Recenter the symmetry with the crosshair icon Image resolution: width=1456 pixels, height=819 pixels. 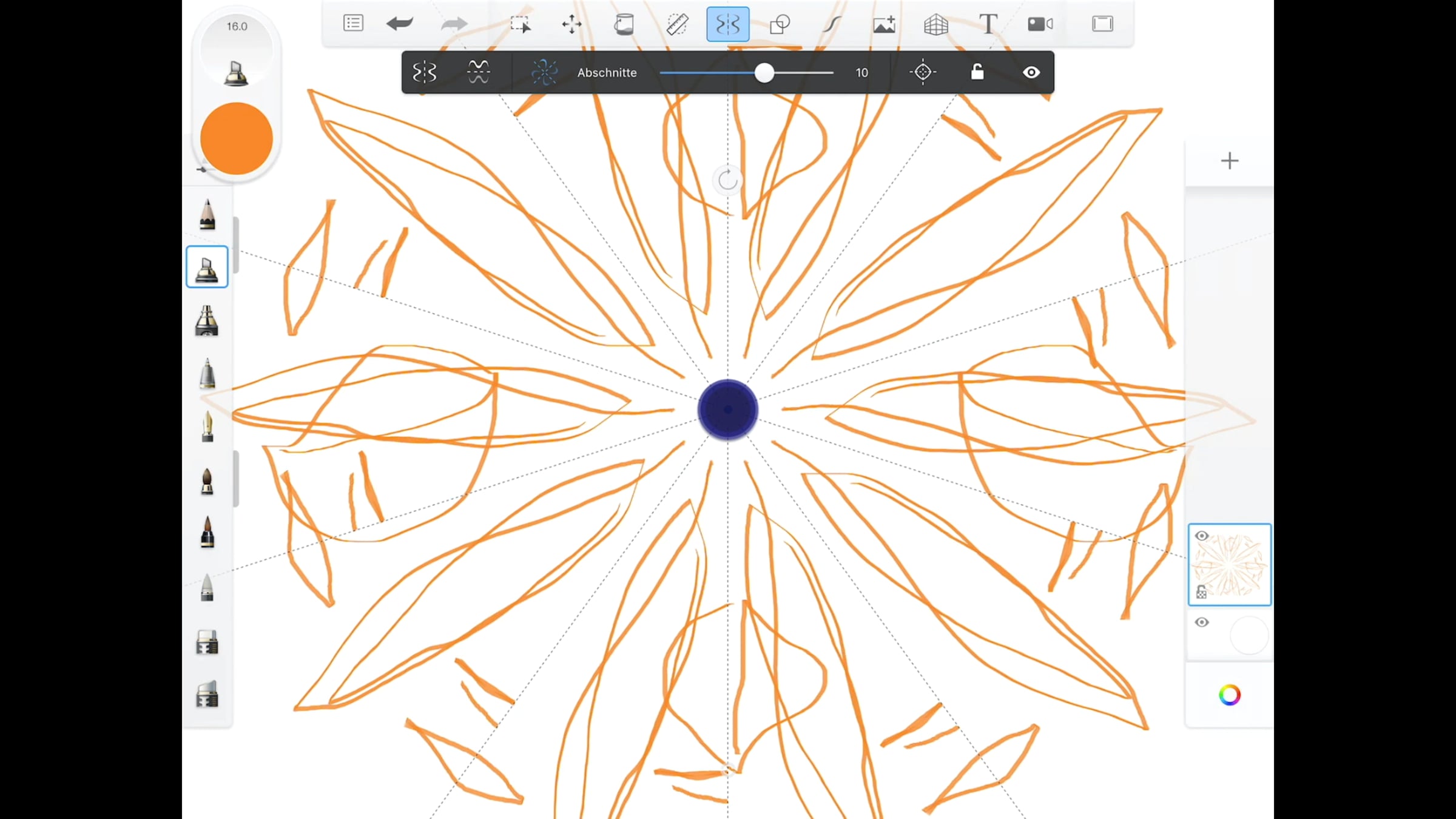pyautogui.click(x=923, y=72)
